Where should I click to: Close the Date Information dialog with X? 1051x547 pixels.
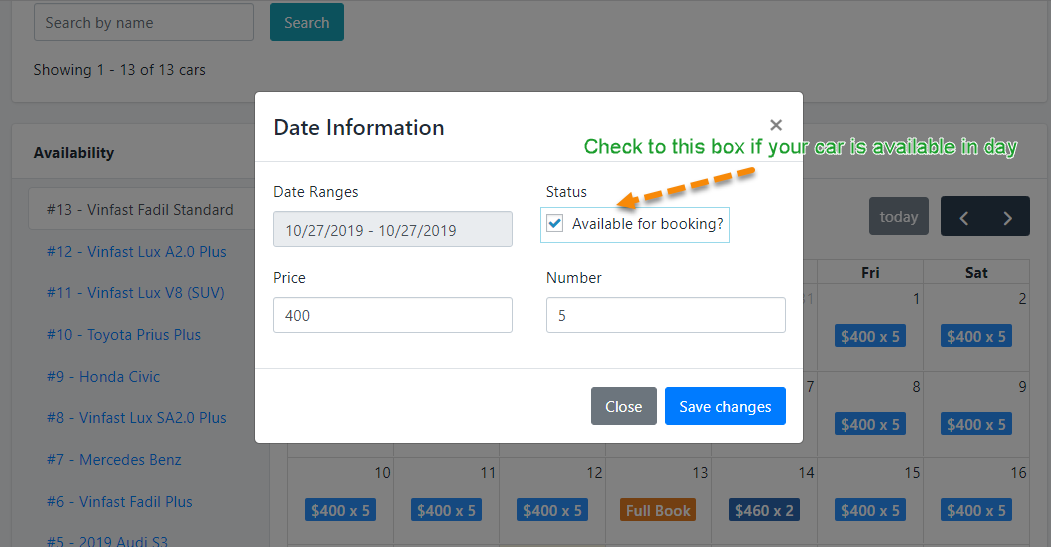tap(776, 125)
